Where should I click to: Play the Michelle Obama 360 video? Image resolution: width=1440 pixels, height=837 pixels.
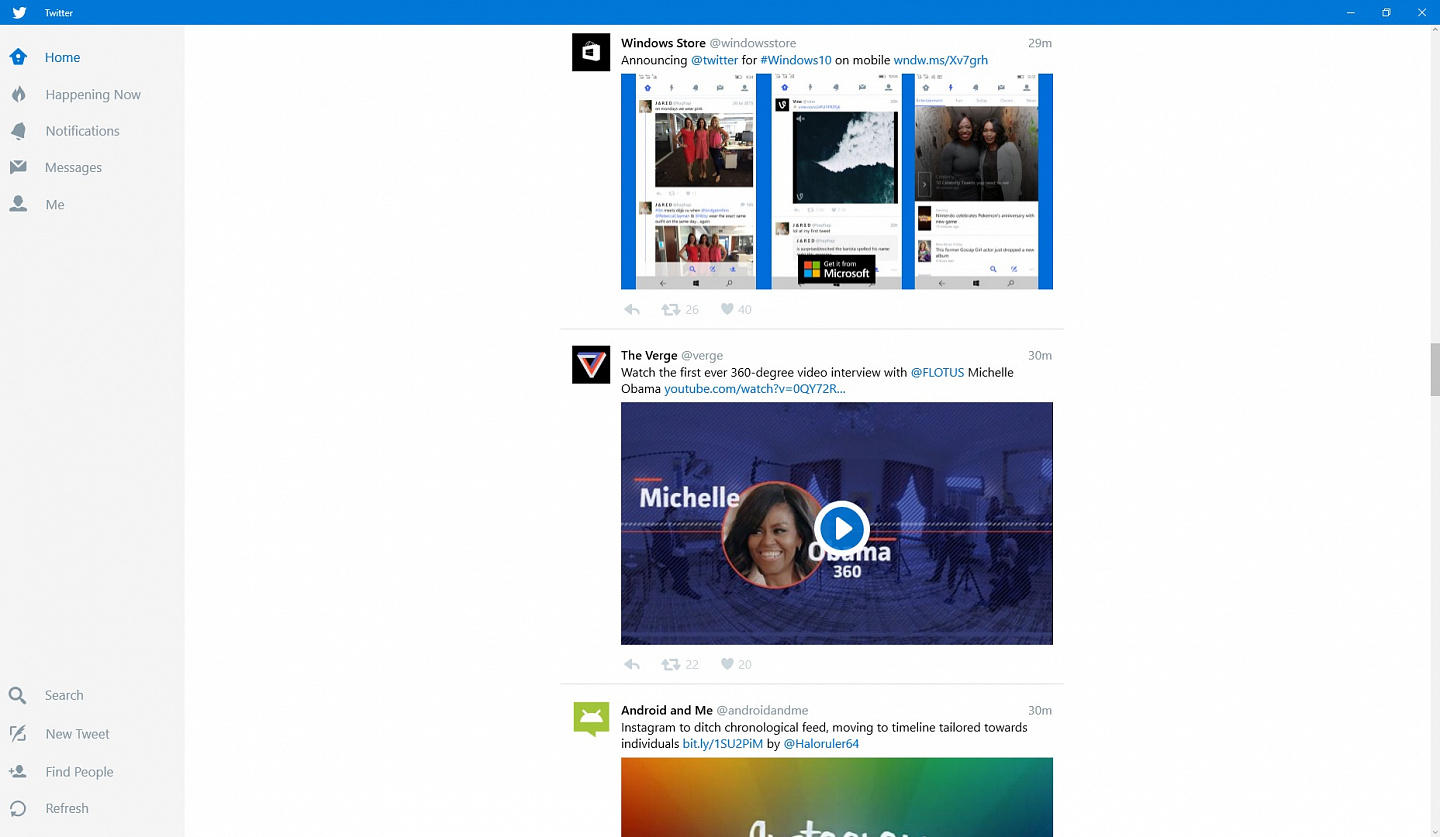pos(841,528)
